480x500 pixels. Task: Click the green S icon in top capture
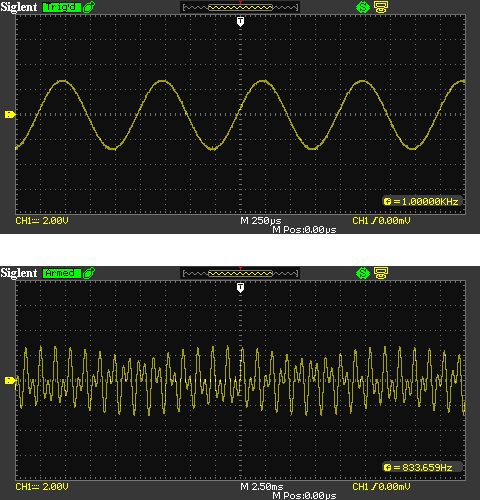(363, 7)
